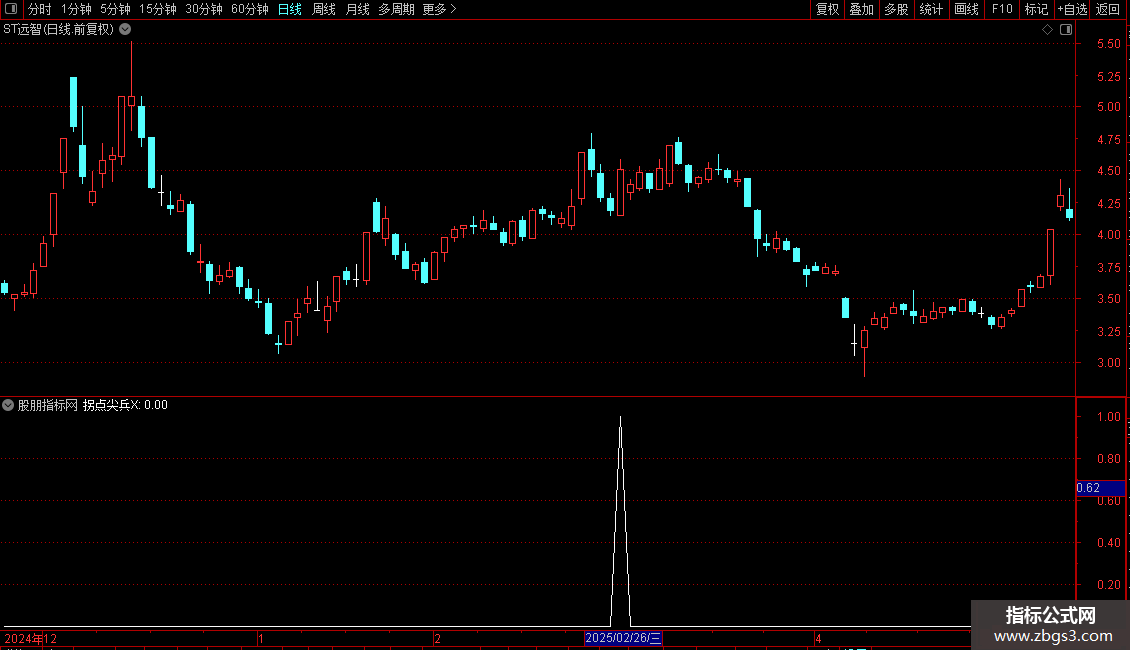Choose the 30分钟 period
Viewport: 1130px width, 650px height.
(204, 9)
